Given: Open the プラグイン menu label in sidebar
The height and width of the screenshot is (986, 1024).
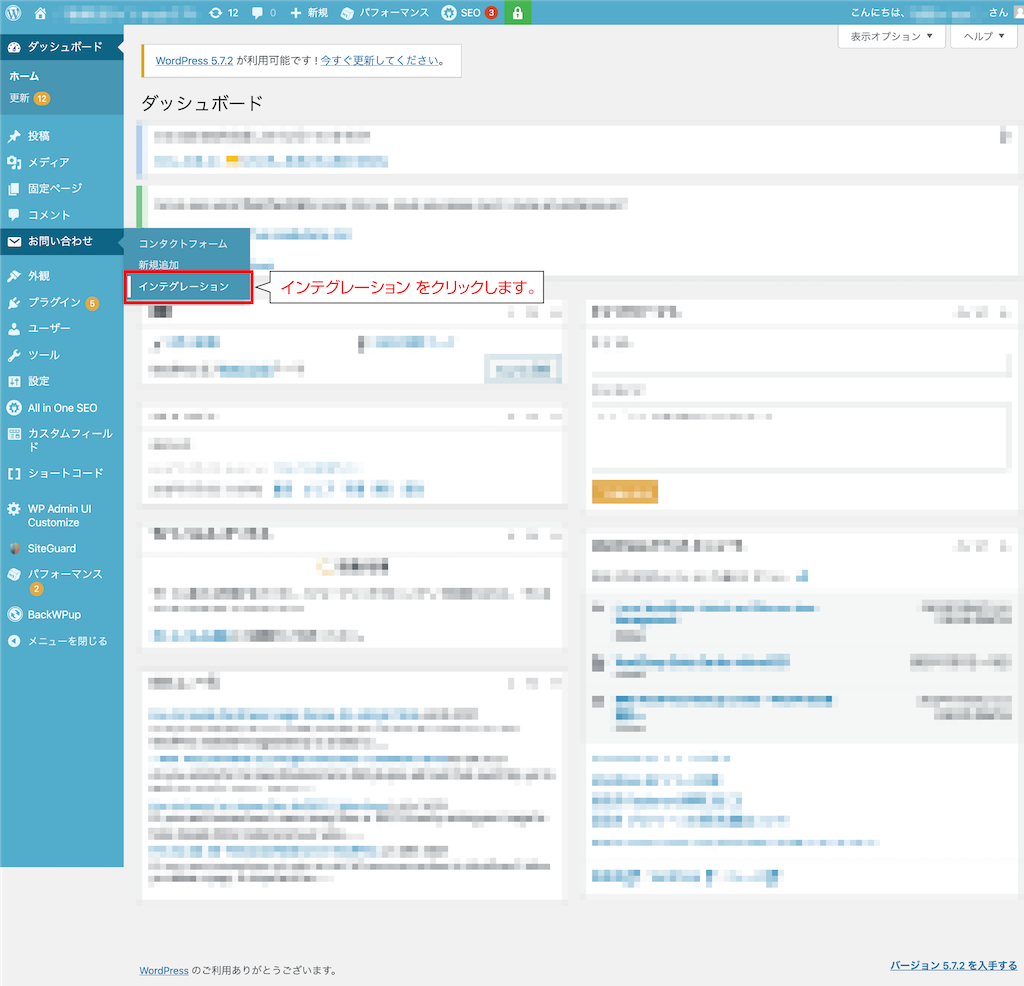Looking at the screenshot, I should click(54, 302).
